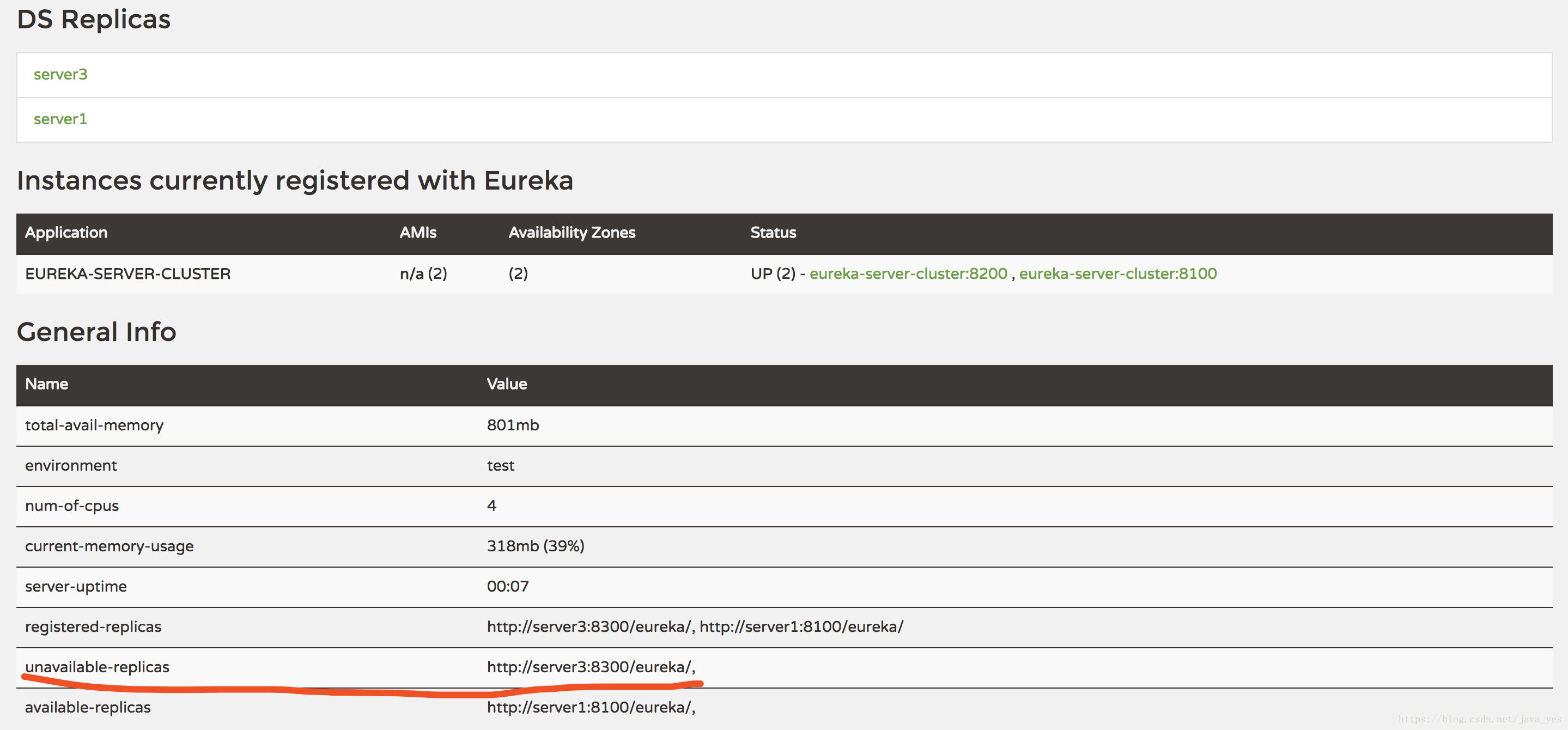Image resolution: width=1568 pixels, height=730 pixels.
Task: Select the environment value test
Action: point(501,466)
